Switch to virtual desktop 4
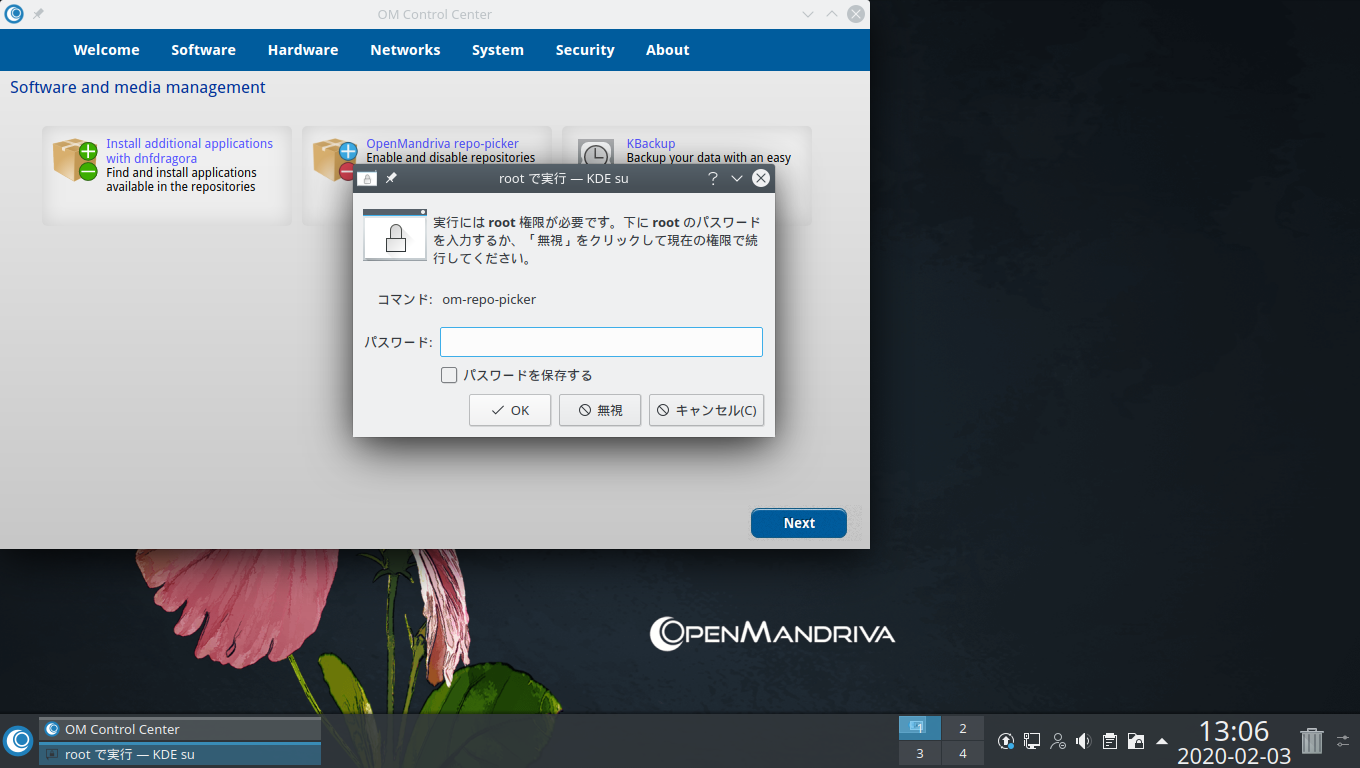The height and width of the screenshot is (768, 1360). (963, 753)
